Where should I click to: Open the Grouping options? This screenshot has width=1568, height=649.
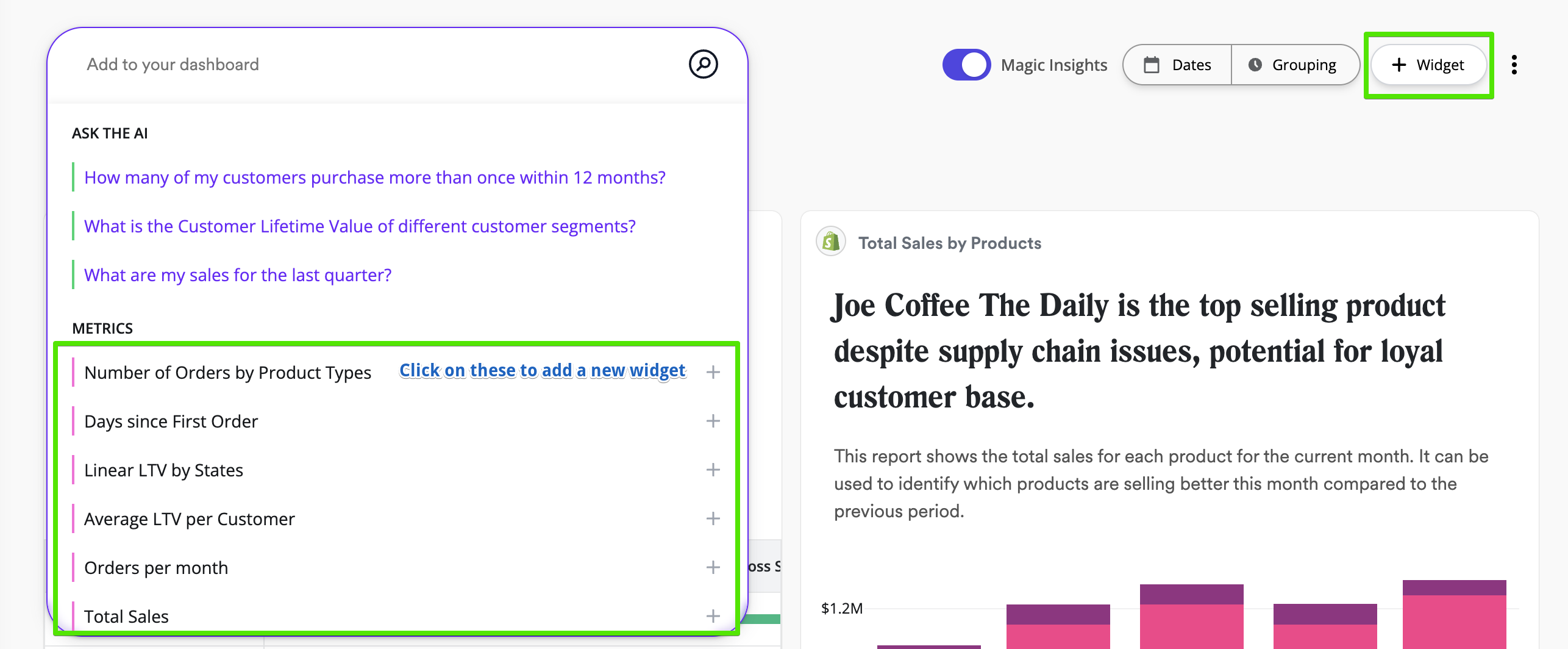point(1295,65)
